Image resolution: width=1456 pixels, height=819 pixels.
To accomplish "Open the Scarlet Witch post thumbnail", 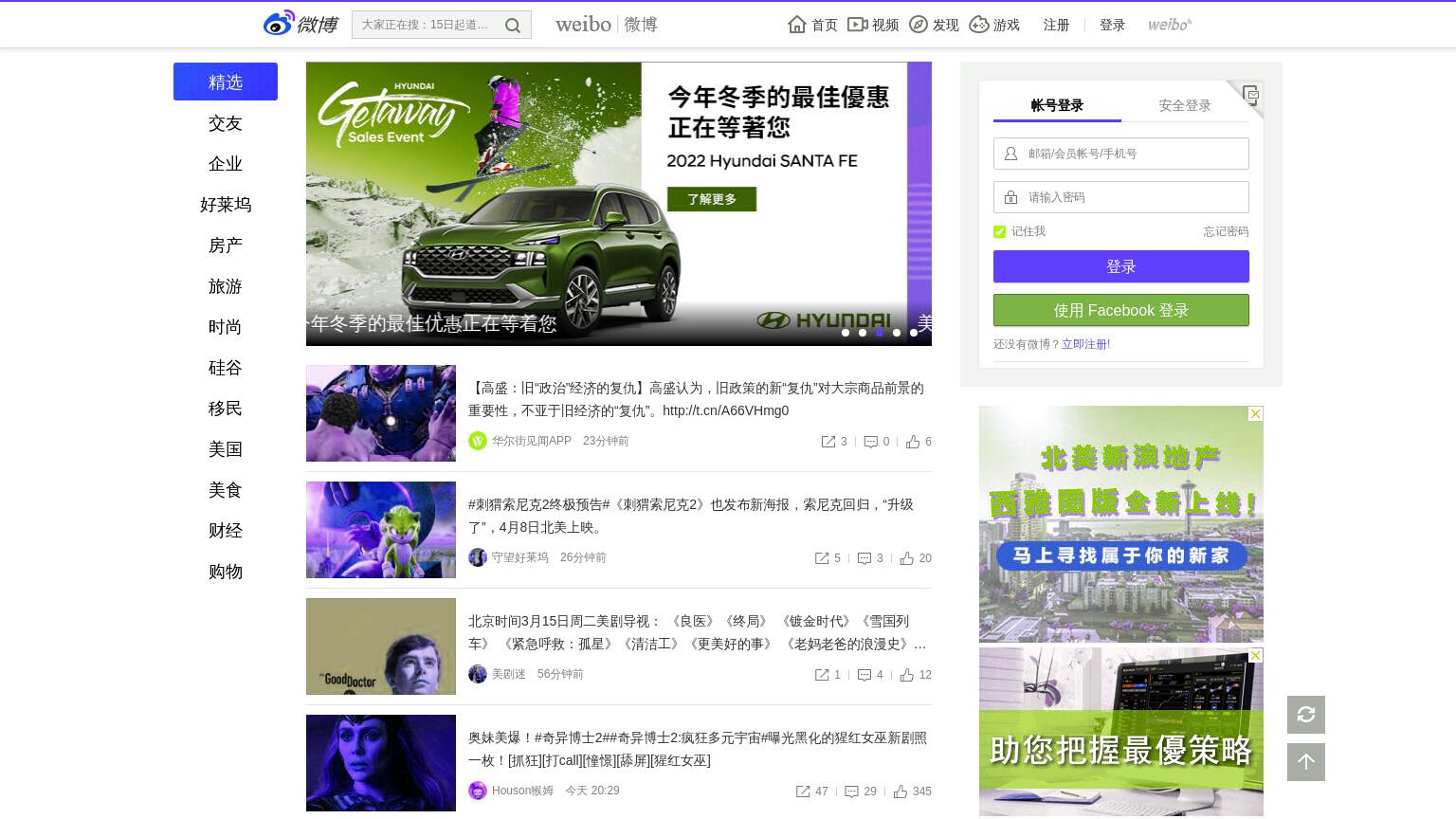I will [x=381, y=763].
